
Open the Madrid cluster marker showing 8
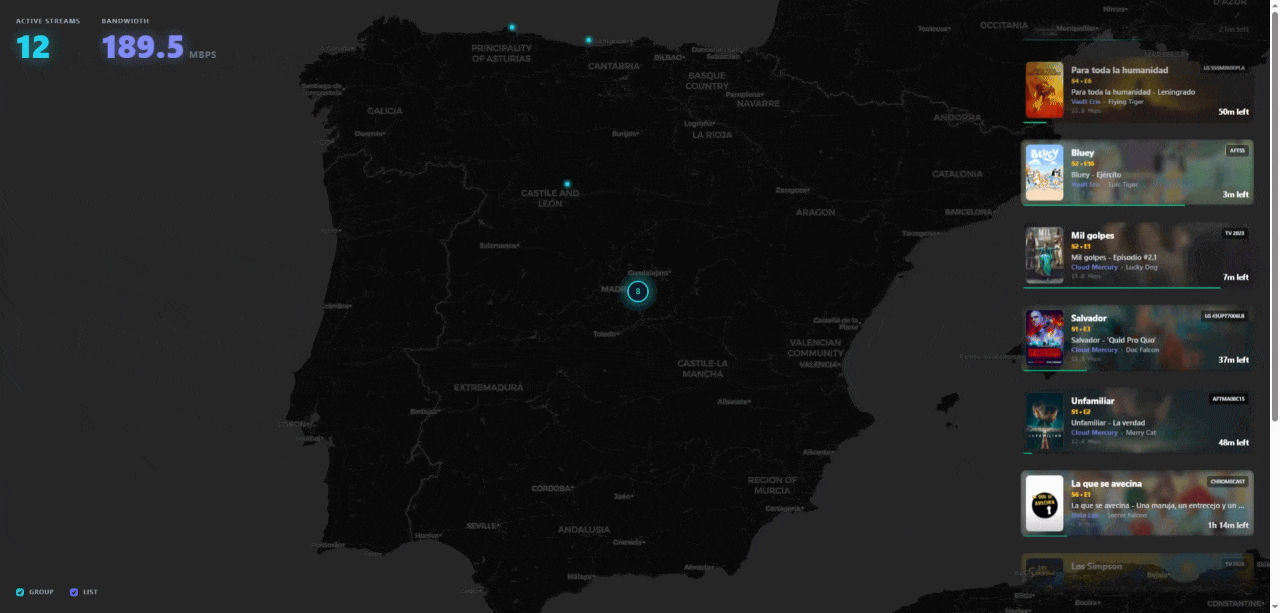[x=638, y=292]
